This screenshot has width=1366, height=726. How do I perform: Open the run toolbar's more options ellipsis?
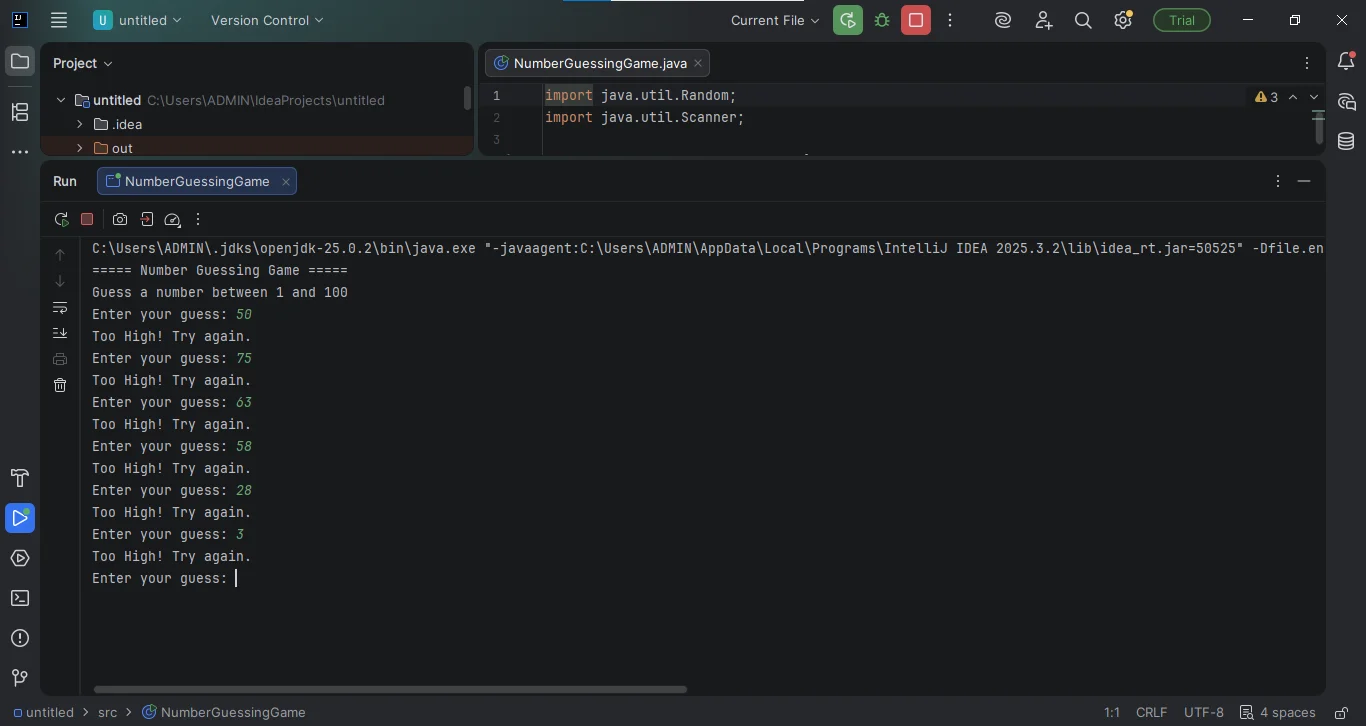198,219
